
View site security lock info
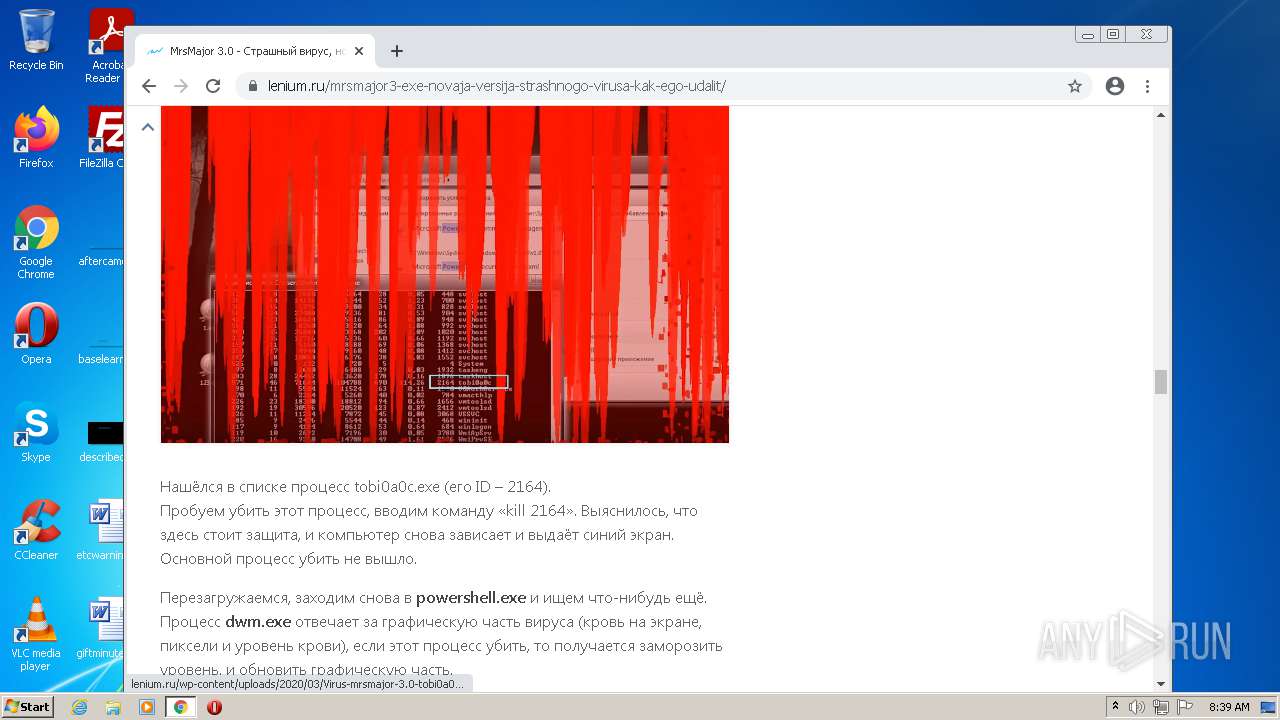coord(253,86)
